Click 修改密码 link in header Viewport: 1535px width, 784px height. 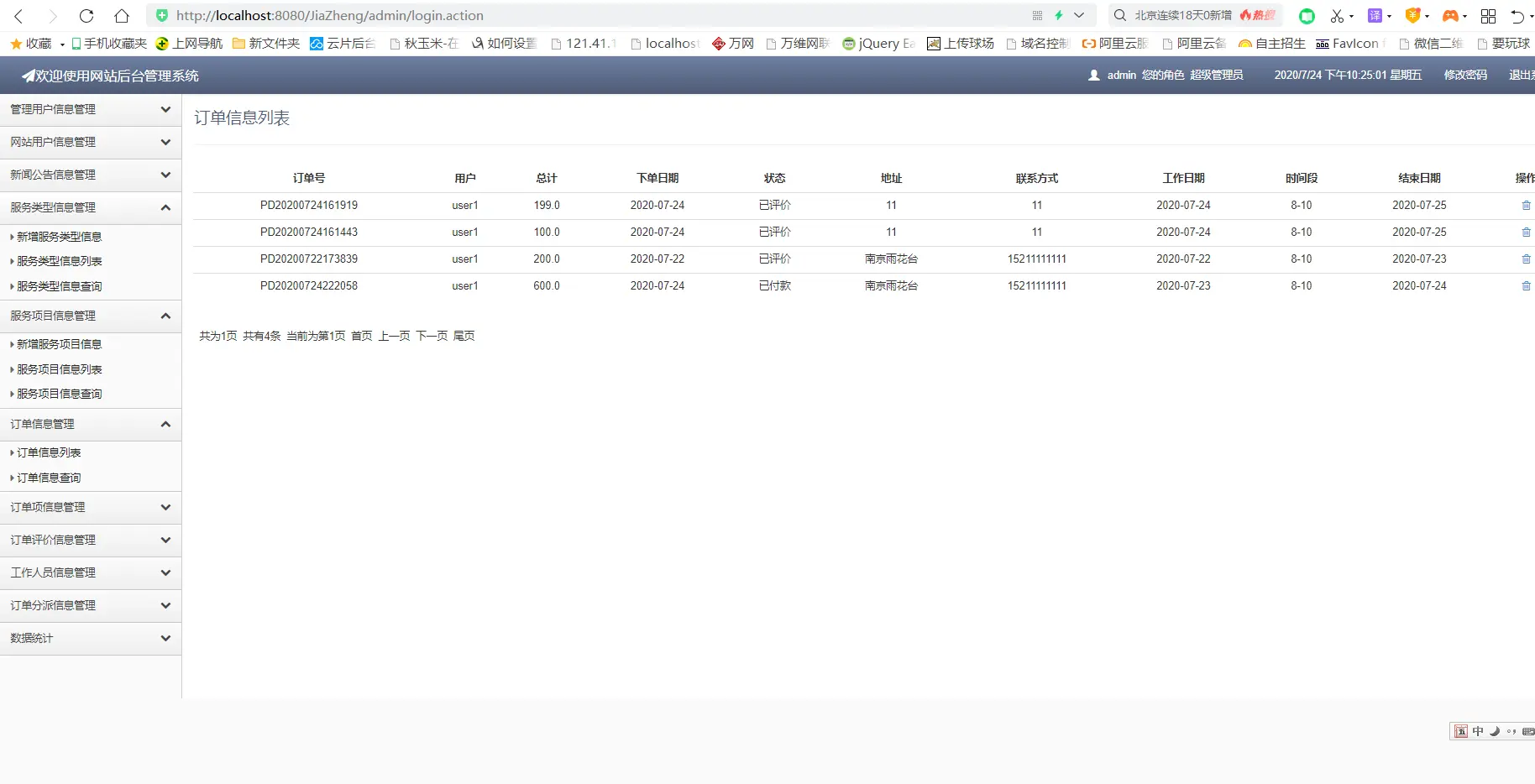[x=1465, y=76]
